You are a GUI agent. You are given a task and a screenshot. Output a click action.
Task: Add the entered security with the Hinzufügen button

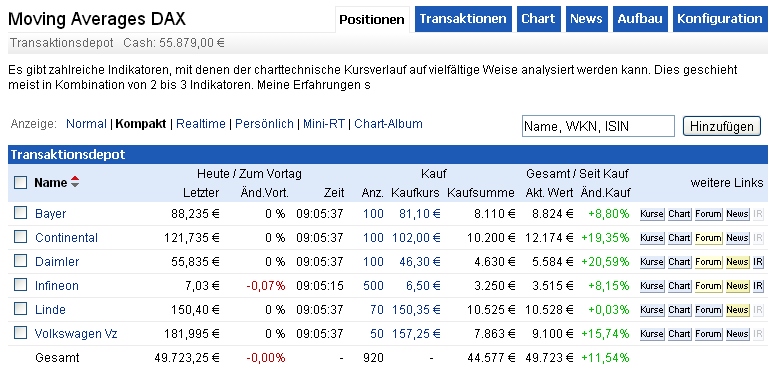722,126
